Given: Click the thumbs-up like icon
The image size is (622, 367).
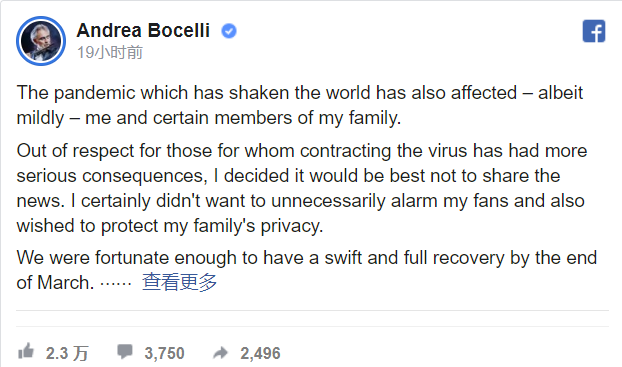Looking at the screenshot, I should coord(26,351).
